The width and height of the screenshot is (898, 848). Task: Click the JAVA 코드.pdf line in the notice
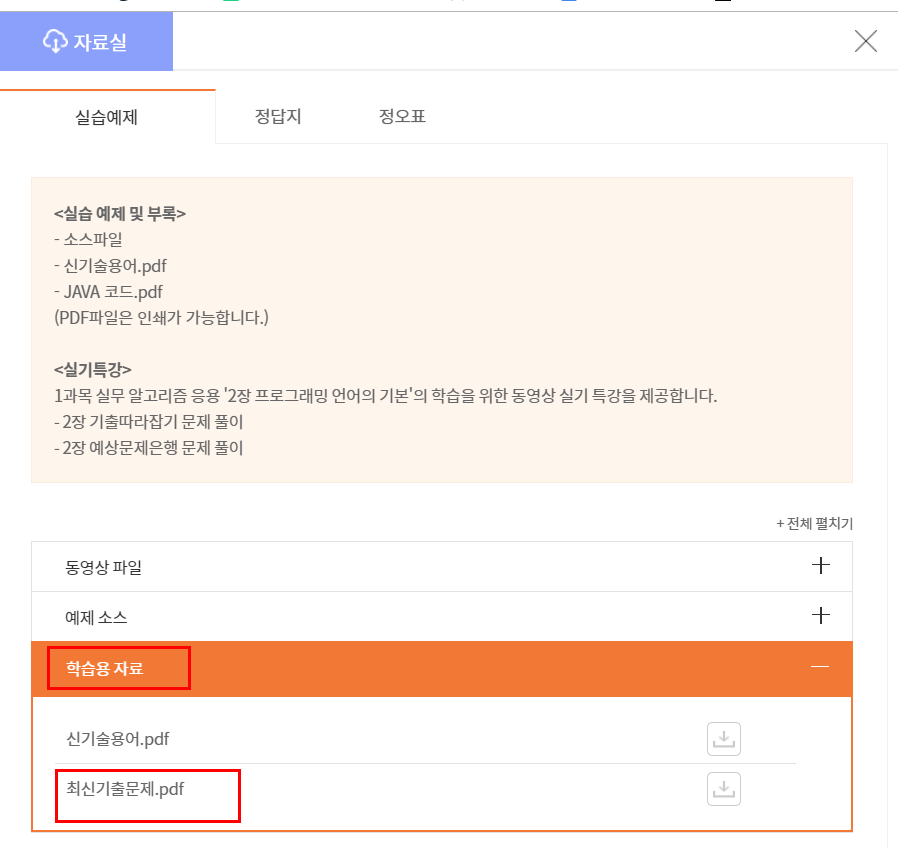point(108,292)
